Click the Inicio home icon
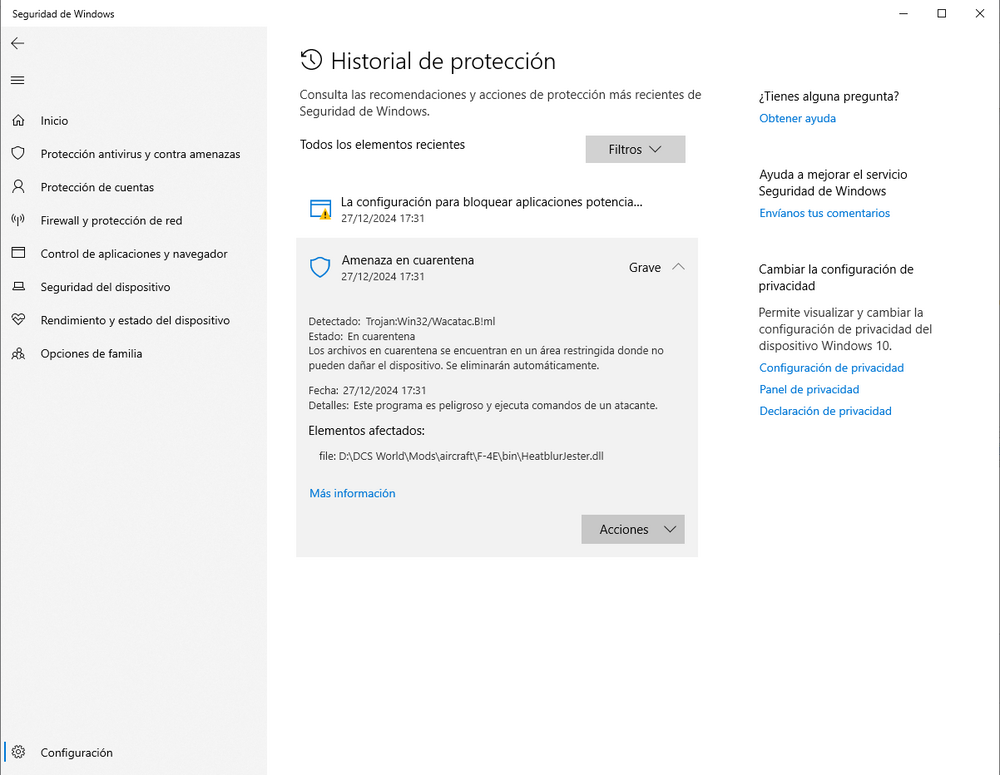This screenshot has width=1000, height=775. (18, 120)
